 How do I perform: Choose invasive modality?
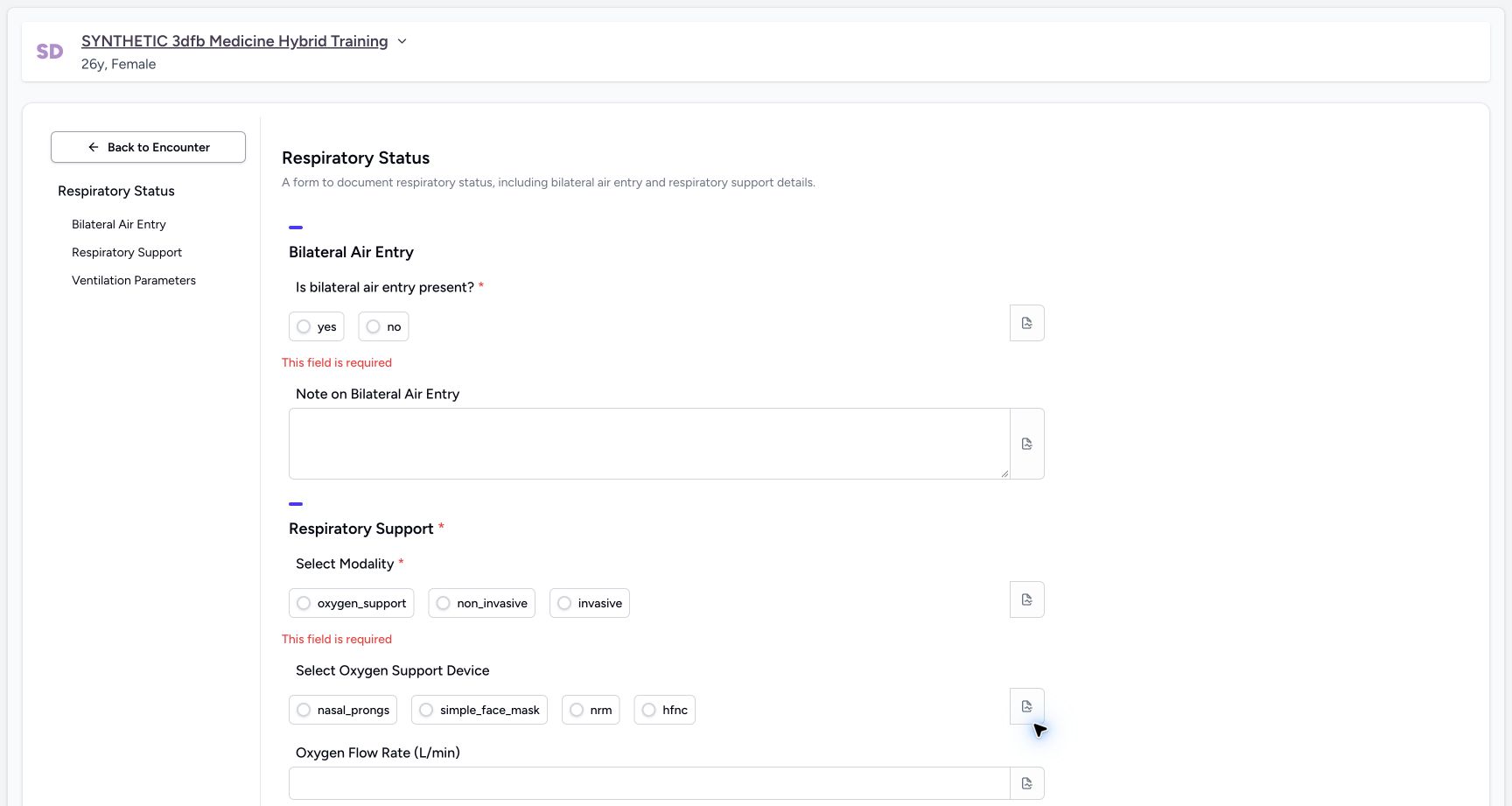pos(589,603)
